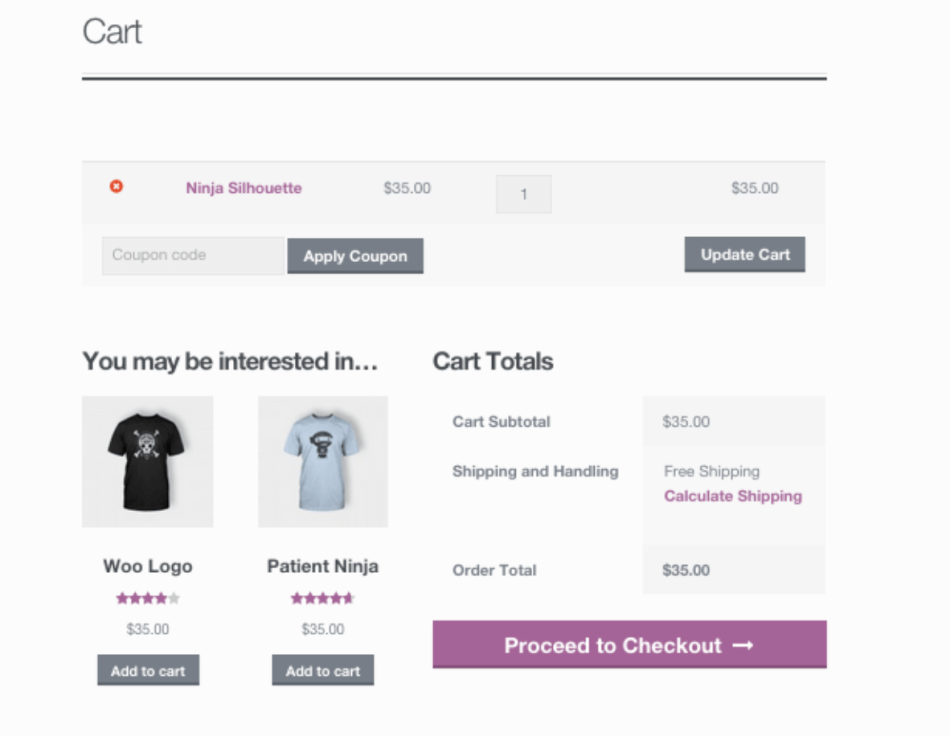
Task: Remove Ninja Silhouette with red X icon
Action: point(116,187)
